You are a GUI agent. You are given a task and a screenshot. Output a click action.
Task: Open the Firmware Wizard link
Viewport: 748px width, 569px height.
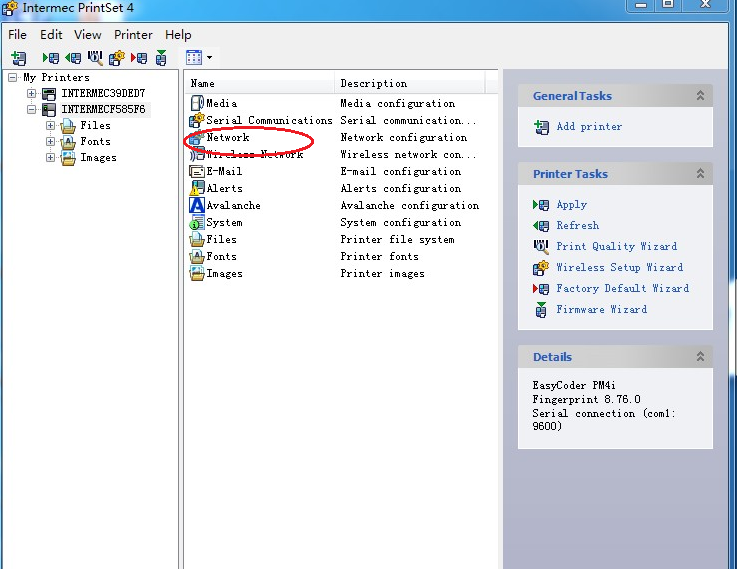tap(602, 309)
